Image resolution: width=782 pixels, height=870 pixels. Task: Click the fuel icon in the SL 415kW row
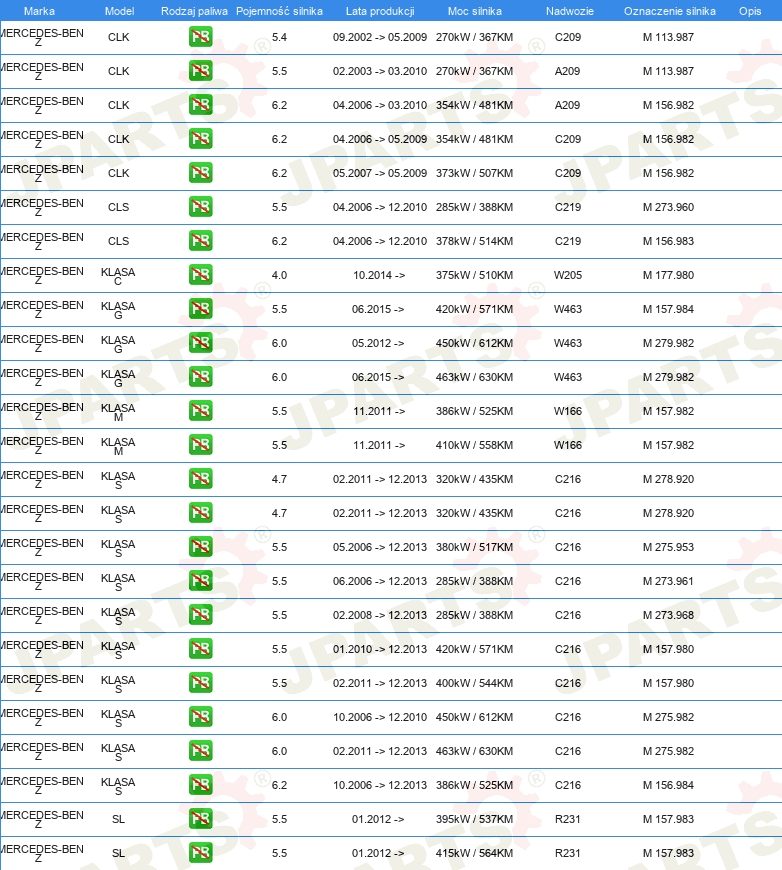pos(200,853)
